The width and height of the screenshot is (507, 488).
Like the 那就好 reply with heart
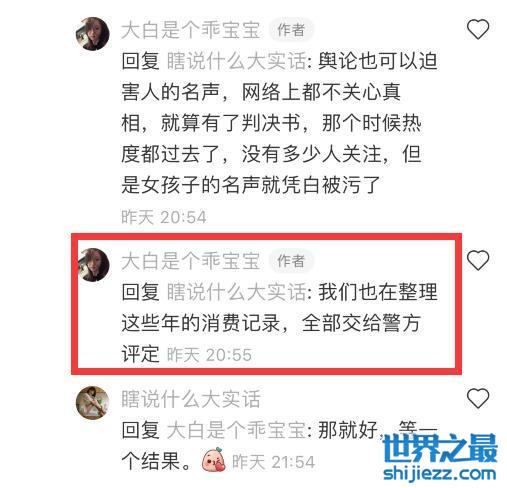click(478, 398)
